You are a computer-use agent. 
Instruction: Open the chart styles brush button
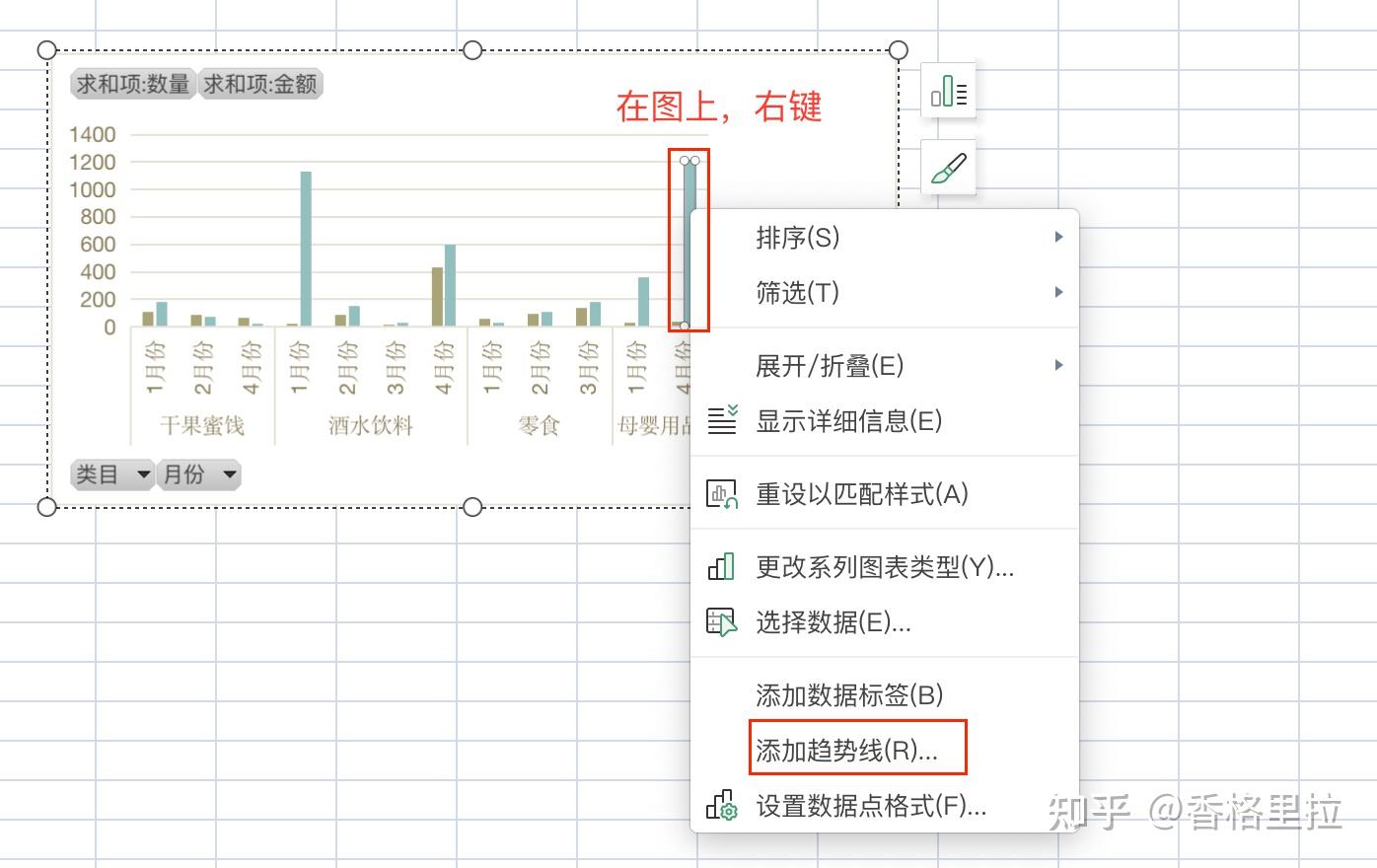949,168
